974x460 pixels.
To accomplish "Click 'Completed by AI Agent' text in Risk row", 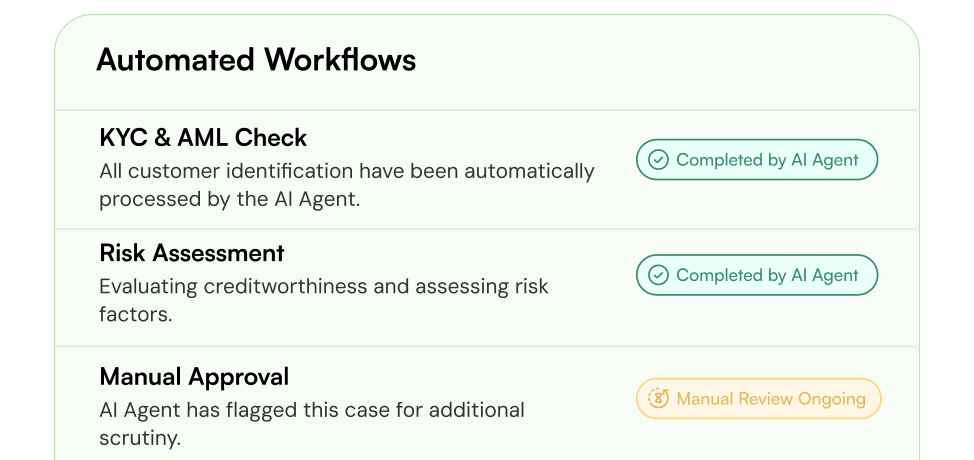I will click(x=767, y=275).
